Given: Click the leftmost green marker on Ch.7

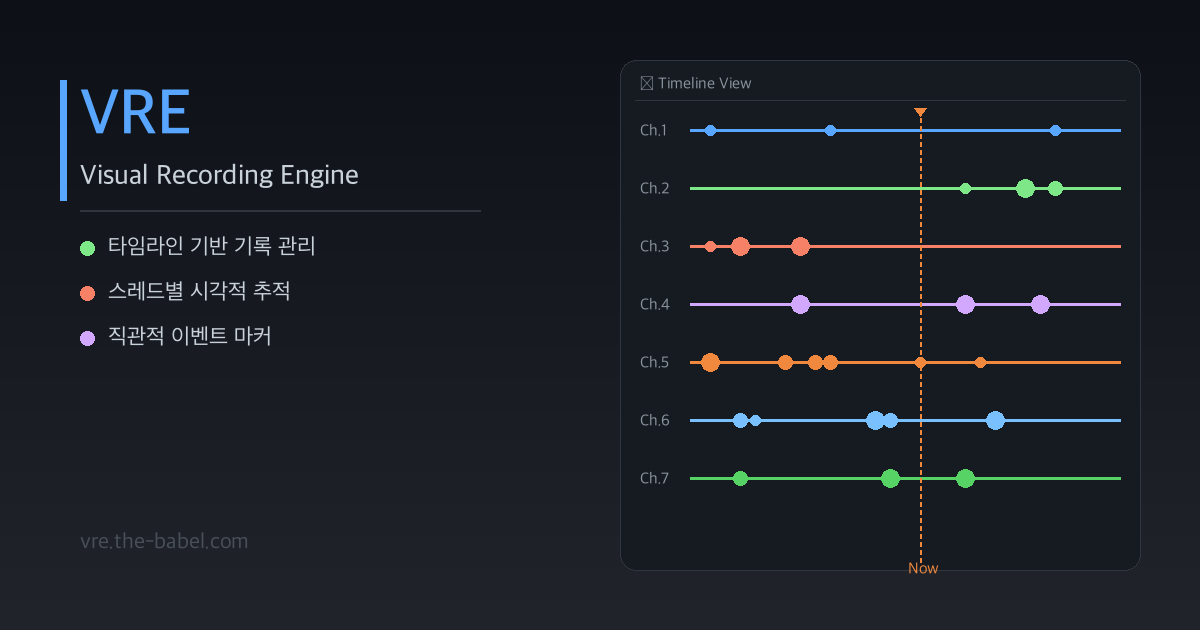Looking at the screenshot, I should [740, 478].
